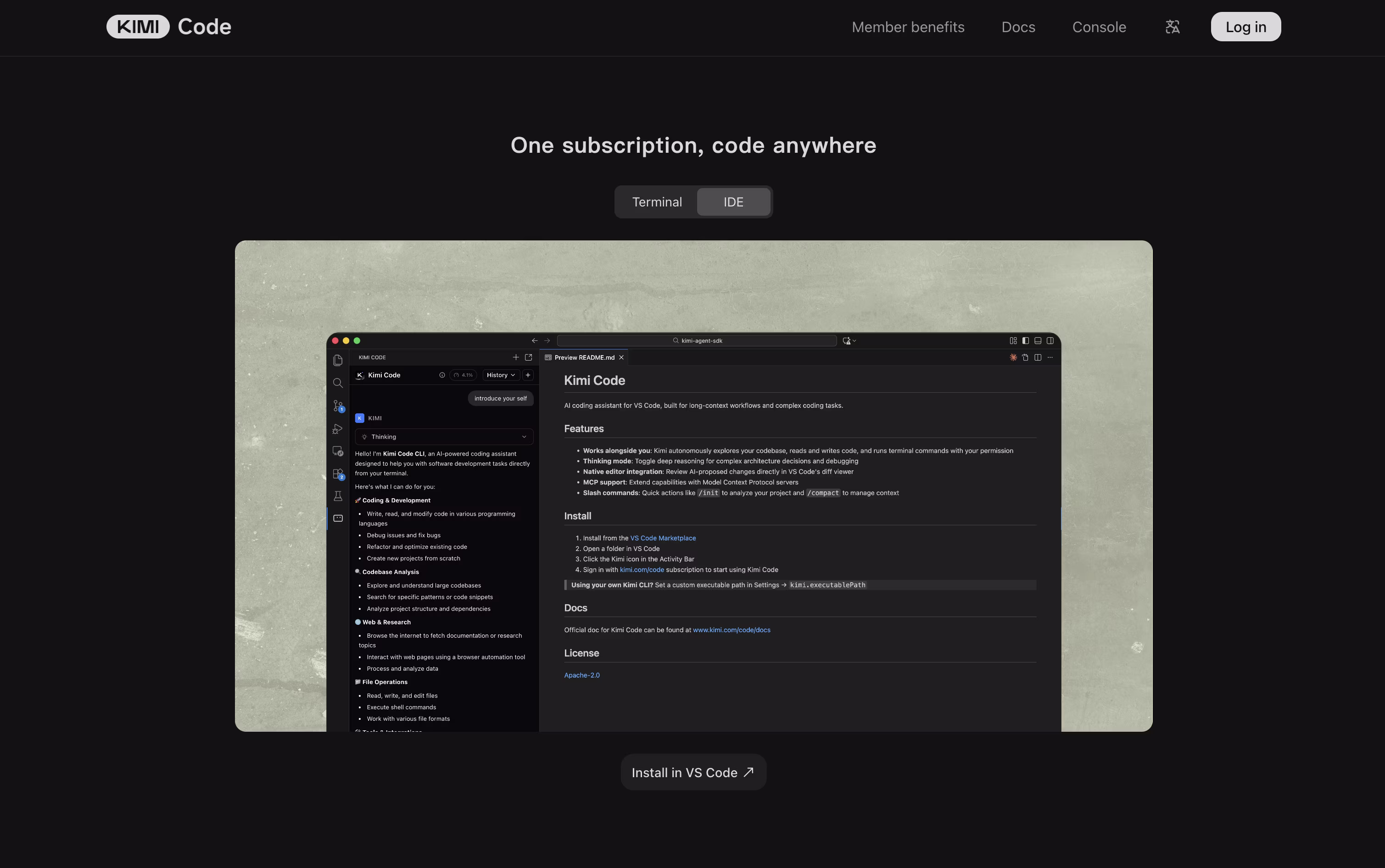Click the "Codebase Analysis" chat heading
This screenshot has width=1385, height=868.
click(x=391, y=572)
